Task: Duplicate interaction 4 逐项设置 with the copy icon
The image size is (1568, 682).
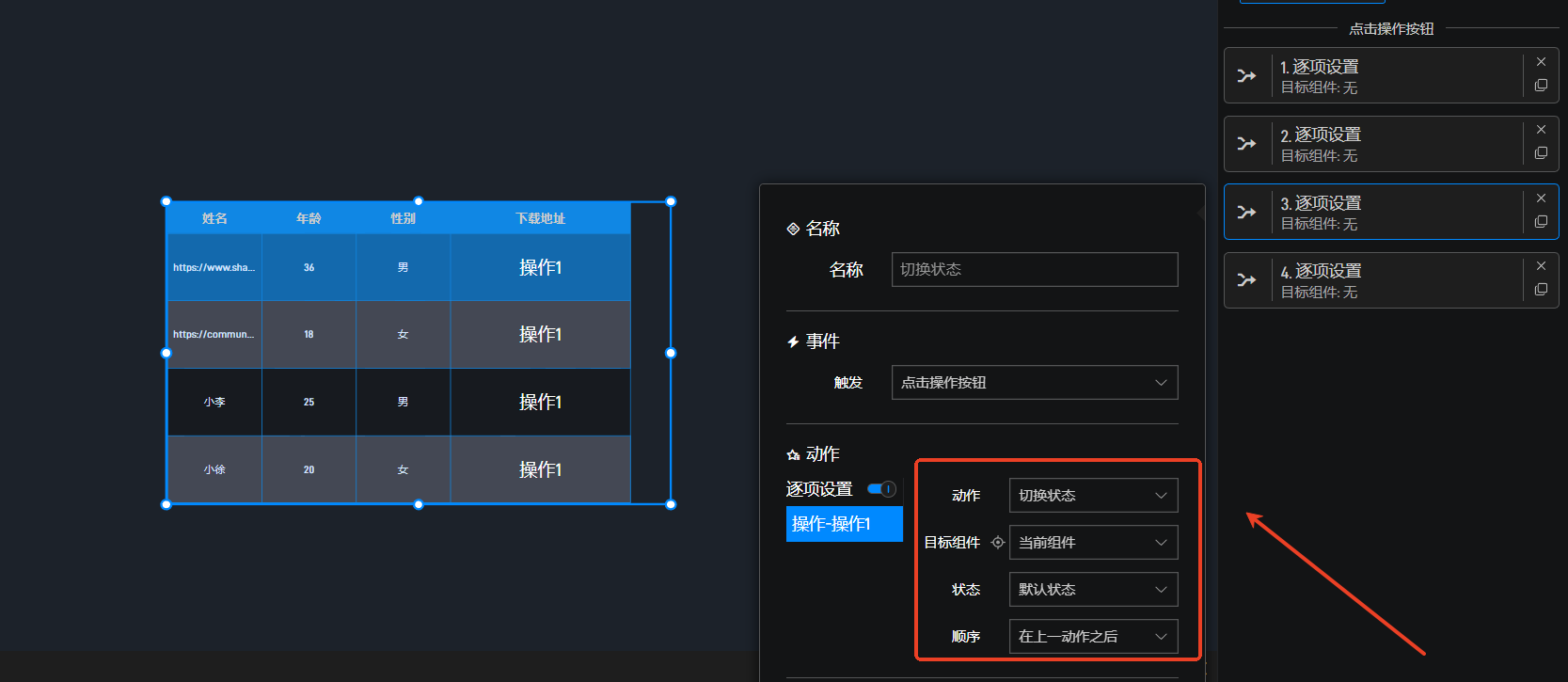Action: pyautogui.click(x=1541, y=290)
